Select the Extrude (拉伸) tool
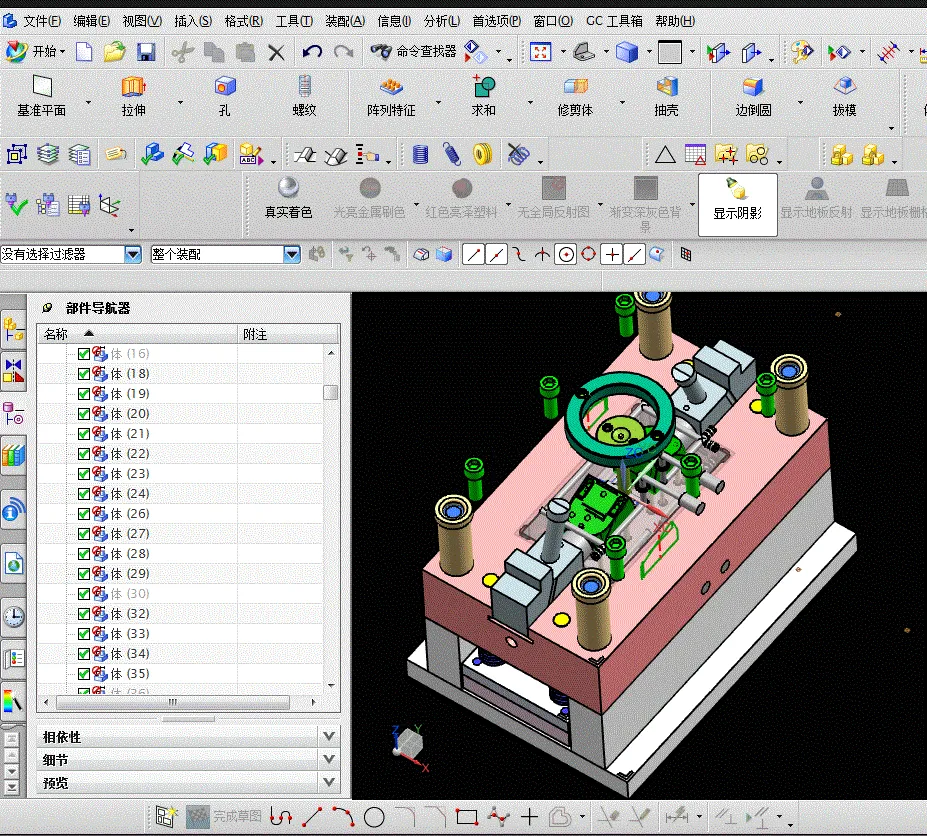 [x=134, y=98]
